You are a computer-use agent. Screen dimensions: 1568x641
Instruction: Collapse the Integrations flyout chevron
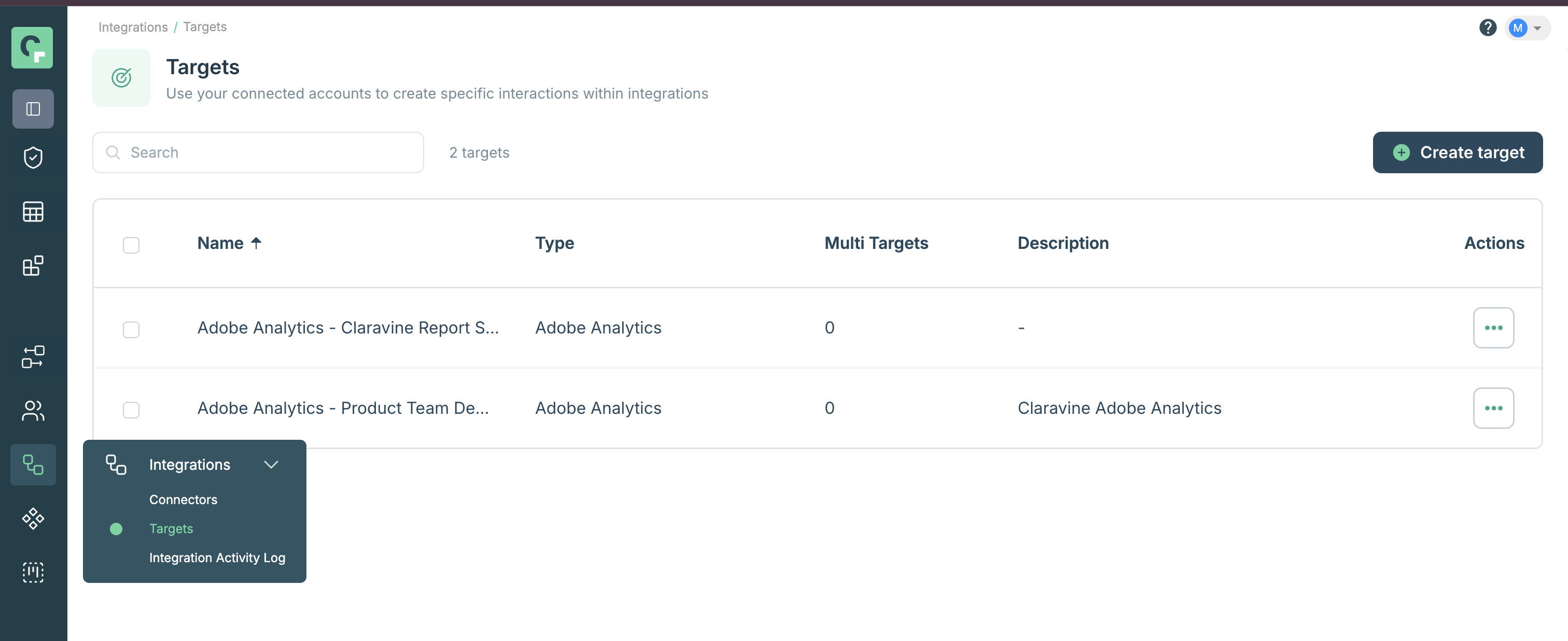pyautogui.click(x=271, y=465)
